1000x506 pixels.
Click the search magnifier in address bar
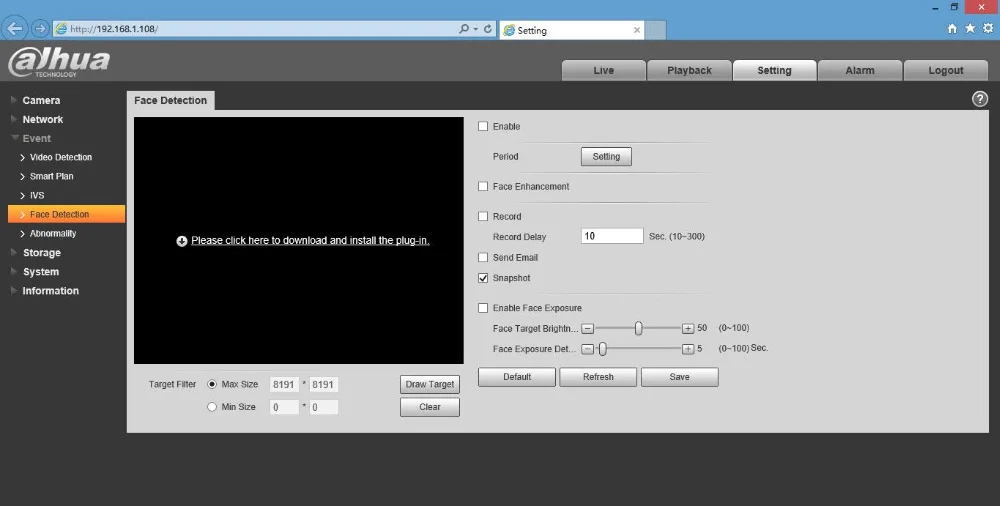464,29
